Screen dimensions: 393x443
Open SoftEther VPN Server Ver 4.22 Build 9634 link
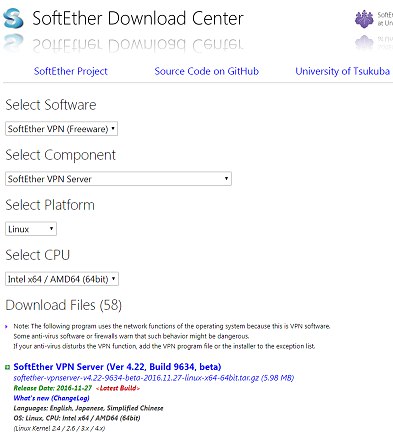117,367
